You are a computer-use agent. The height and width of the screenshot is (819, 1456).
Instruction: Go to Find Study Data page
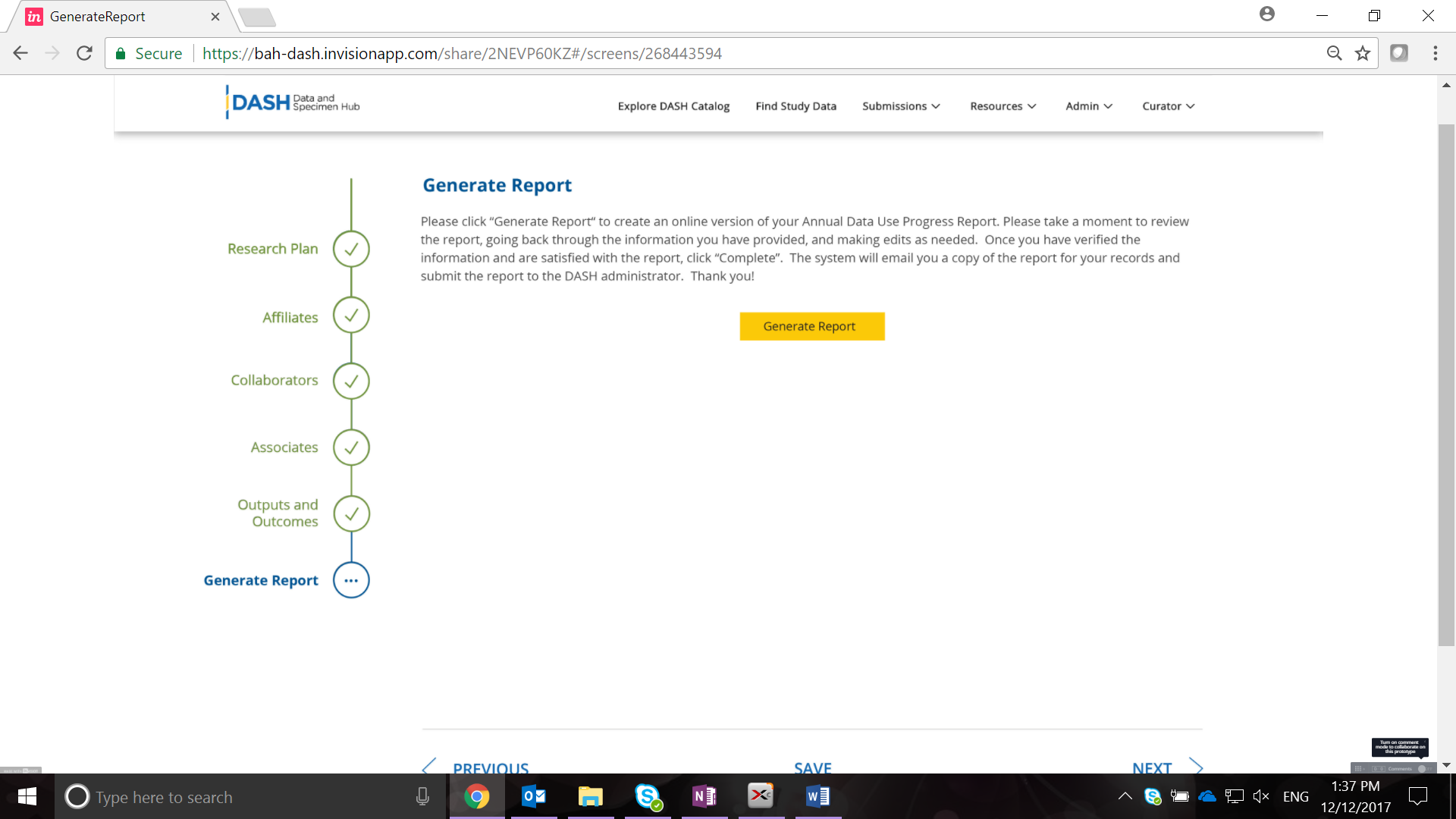click(795, 106)
